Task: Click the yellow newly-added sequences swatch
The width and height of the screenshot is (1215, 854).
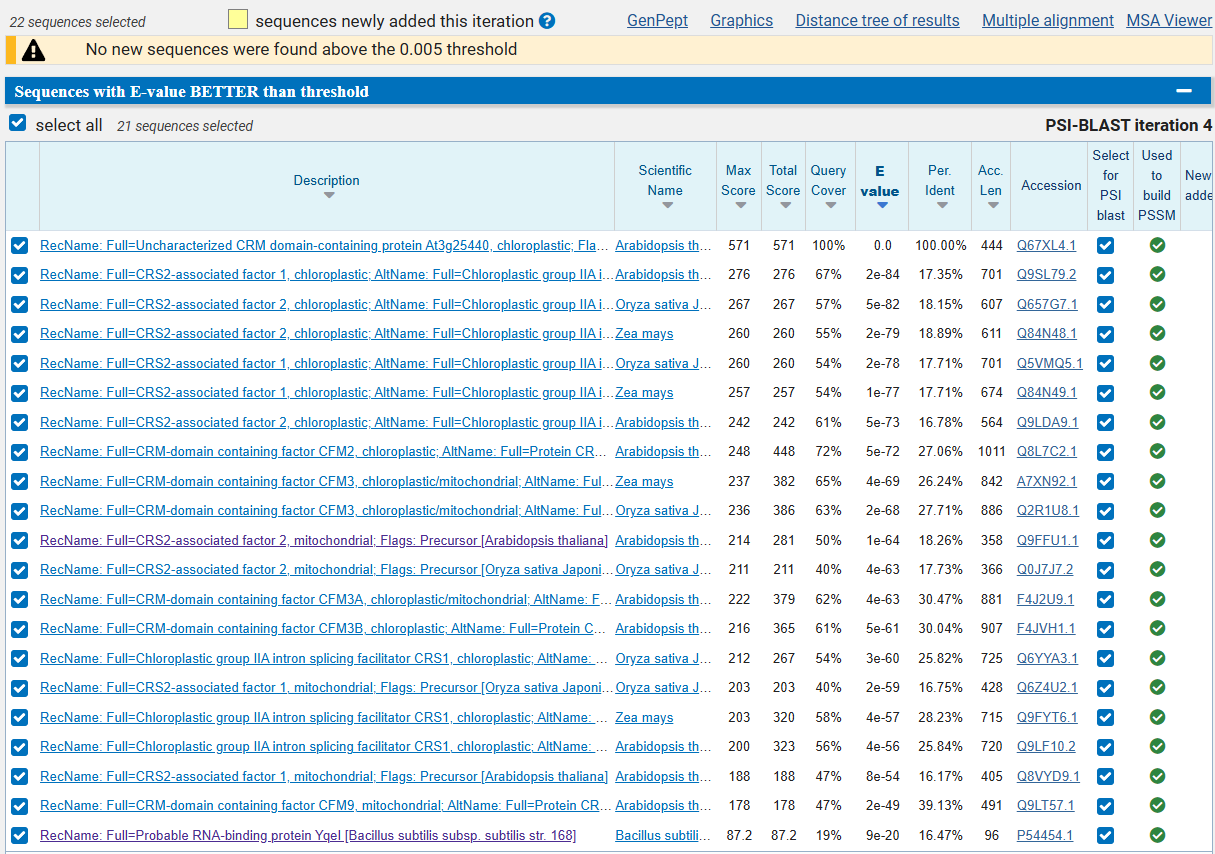Action: [238, 20]
